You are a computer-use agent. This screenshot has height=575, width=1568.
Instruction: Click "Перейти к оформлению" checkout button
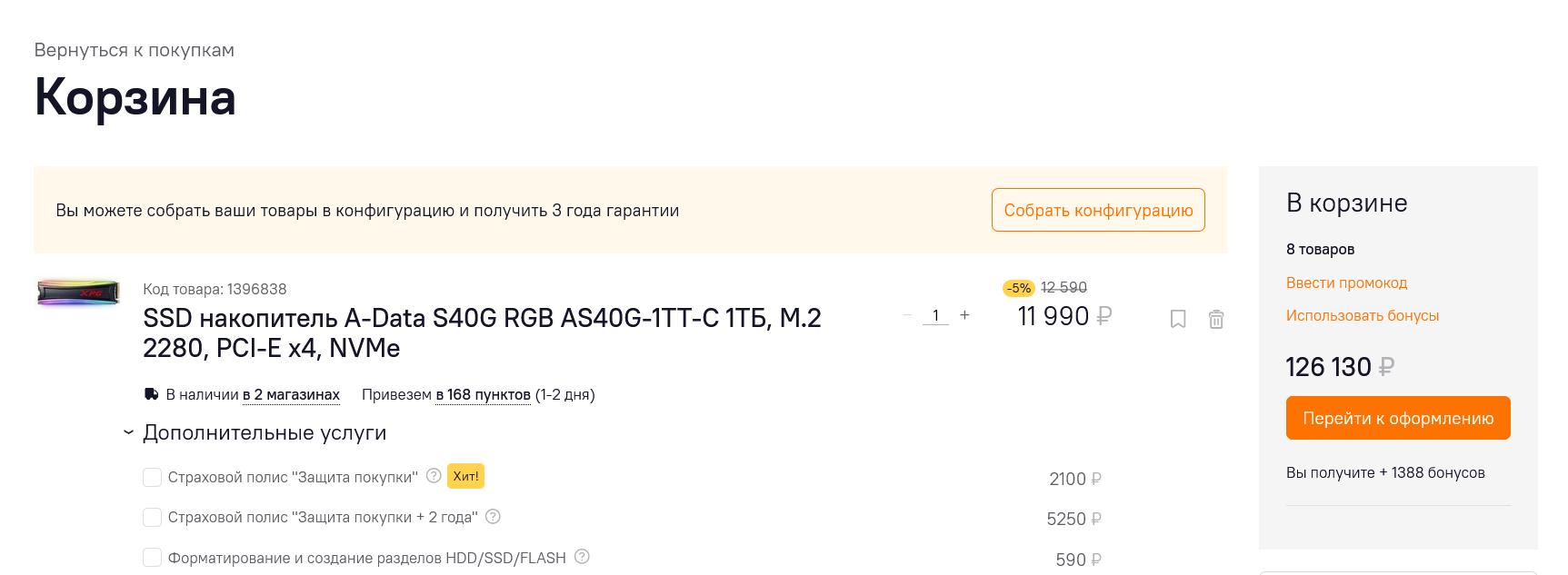(1397, 418)
